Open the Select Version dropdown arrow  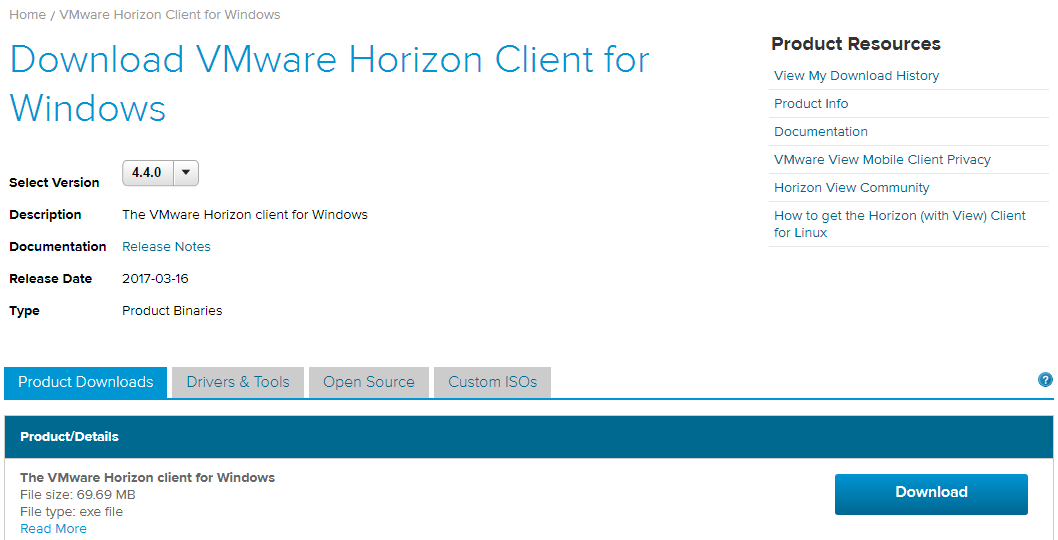click(186, 173)
